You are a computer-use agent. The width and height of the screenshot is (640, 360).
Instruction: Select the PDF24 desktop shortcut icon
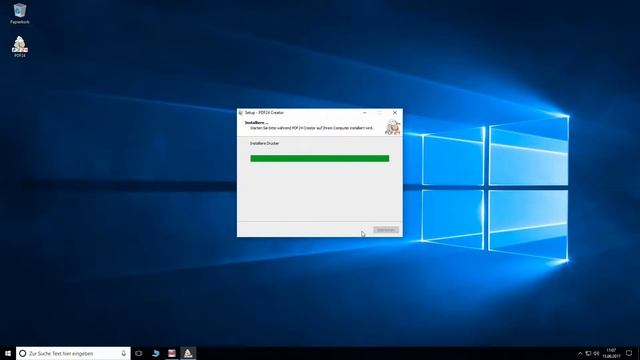(20, 47)
